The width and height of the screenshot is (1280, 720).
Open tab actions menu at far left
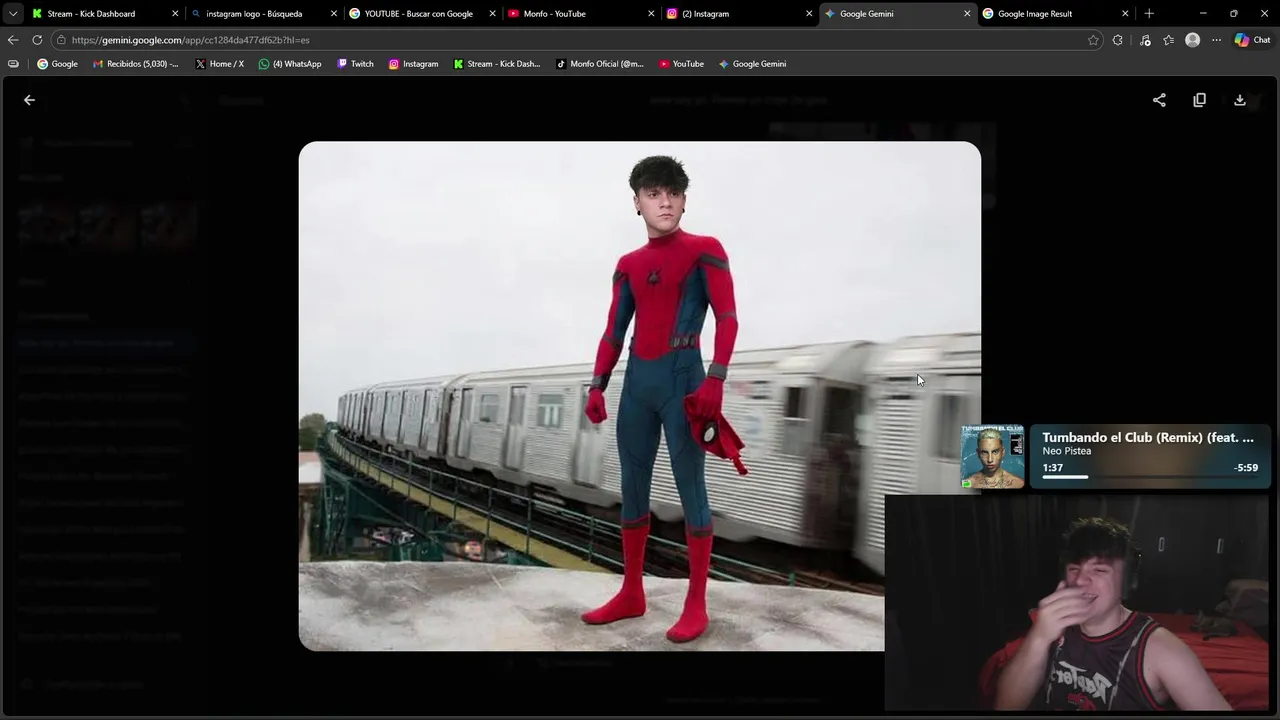(x=12, y=14)
